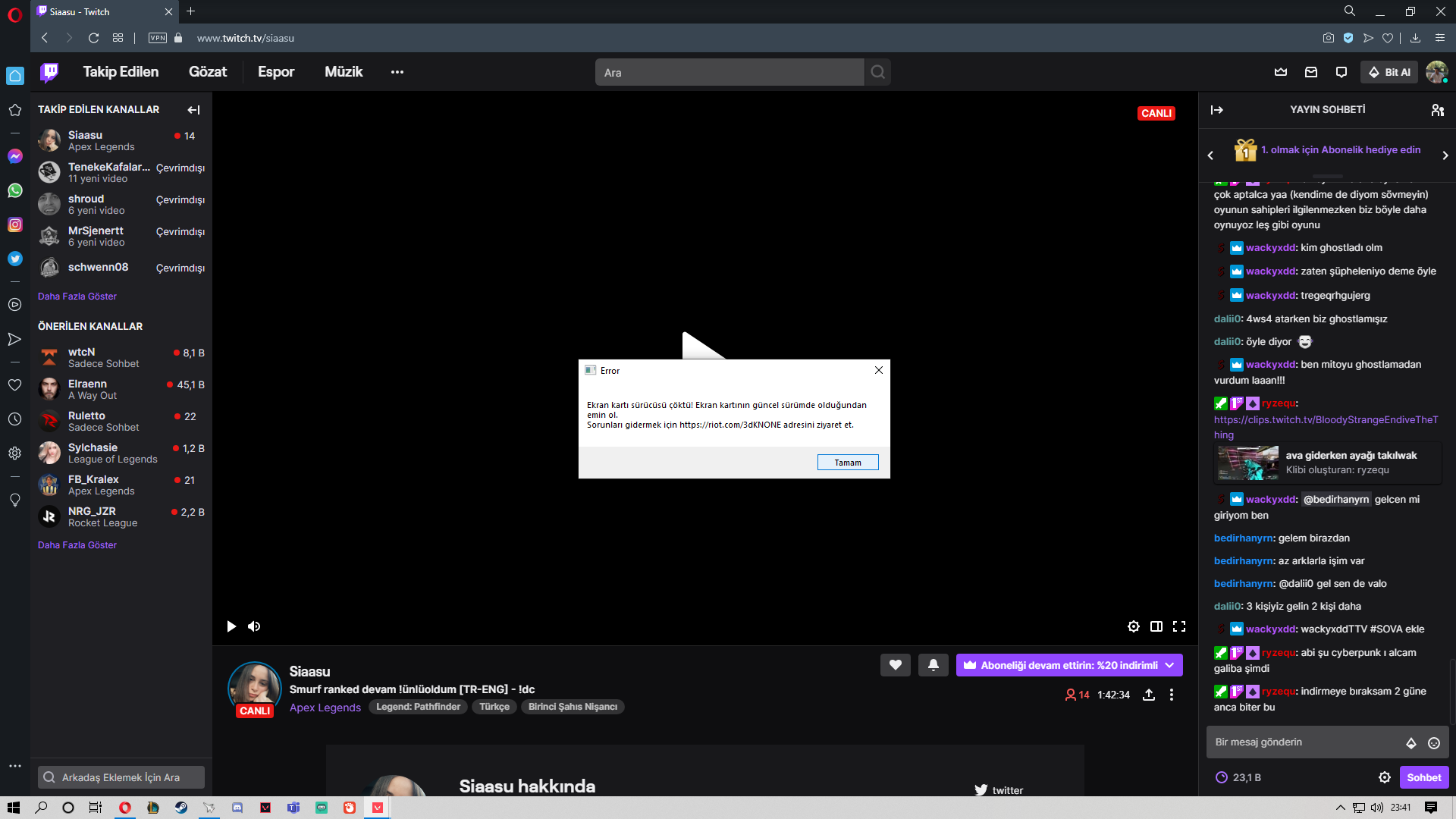1456x819 pixels.
Task: Open the shroud channel entry
Action: coord(121,204)
